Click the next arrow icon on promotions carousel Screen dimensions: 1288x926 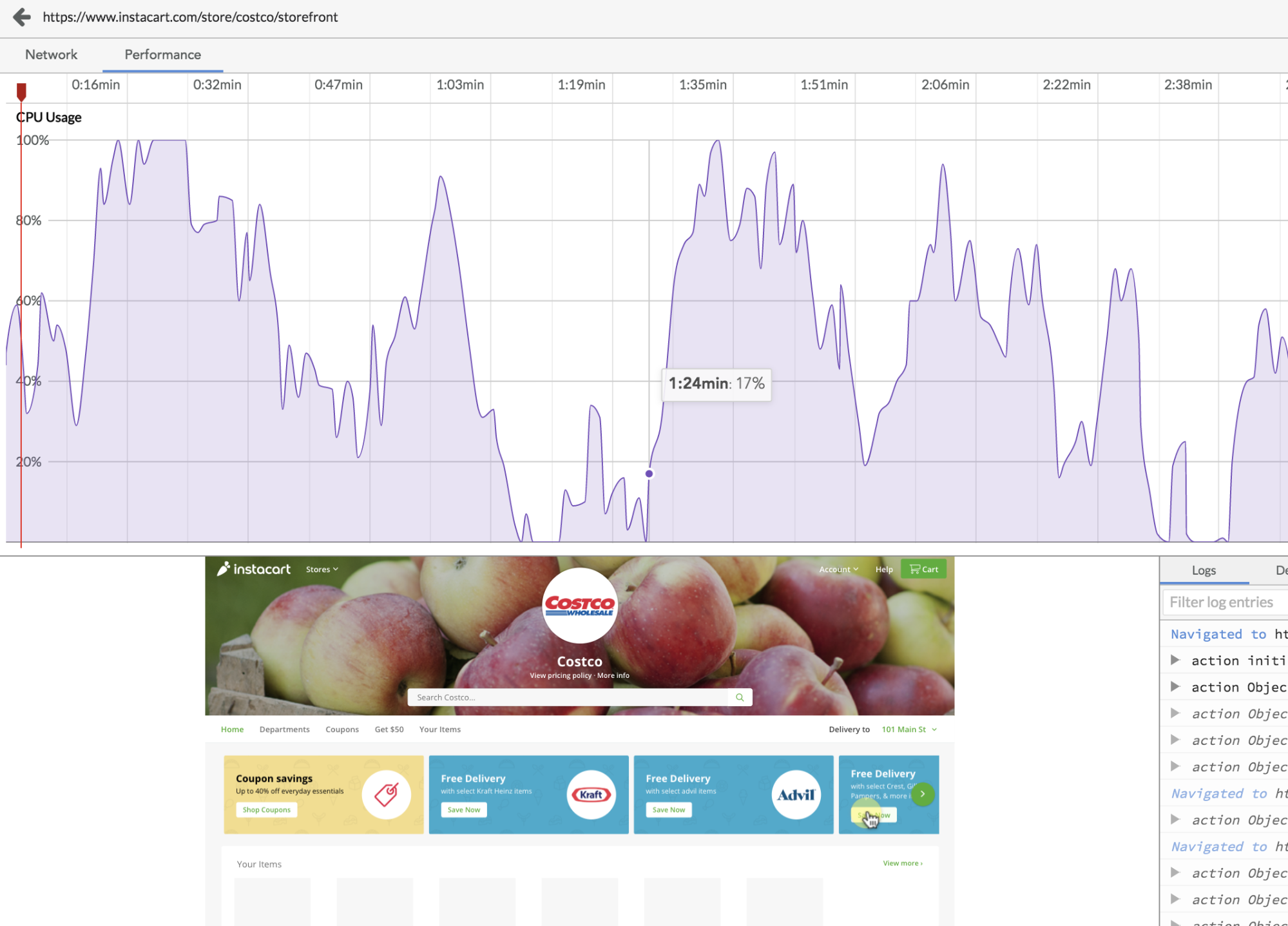pyautogui.click(x=922, y=793)
